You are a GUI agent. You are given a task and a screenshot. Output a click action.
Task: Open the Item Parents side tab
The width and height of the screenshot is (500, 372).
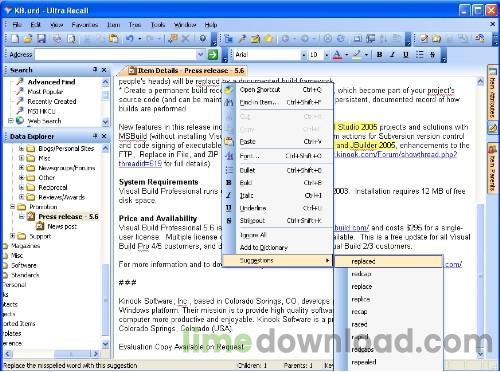[493, 168]
